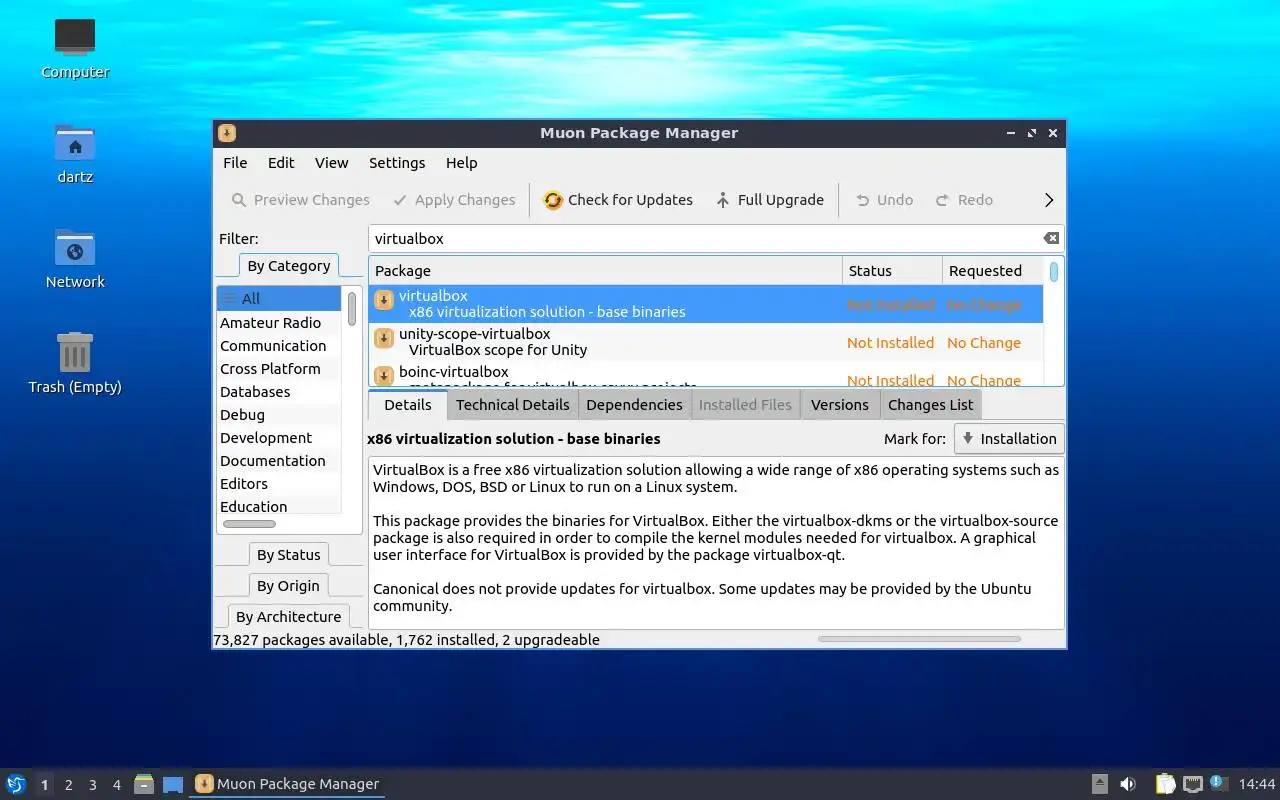
Task: Select the Development category
Action: 279,438
